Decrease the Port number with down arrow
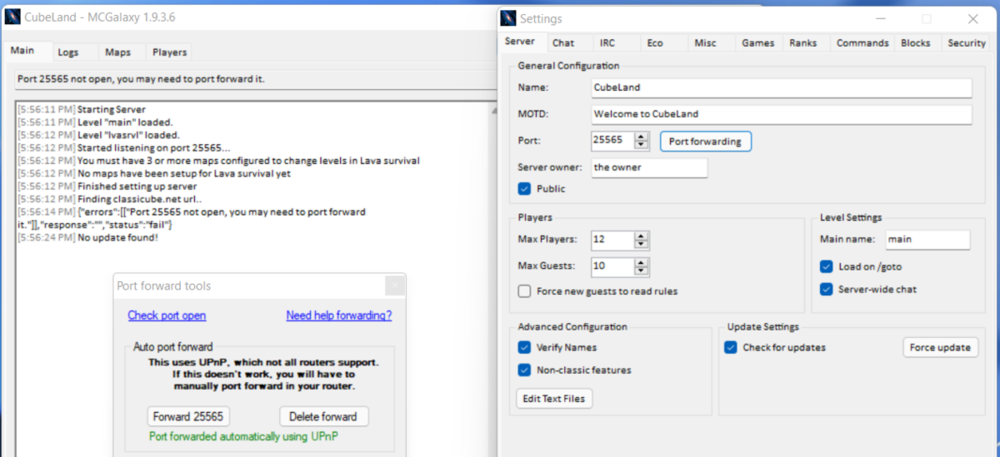This screenshot has height=457, width=1000. click(x=642, y=145)
